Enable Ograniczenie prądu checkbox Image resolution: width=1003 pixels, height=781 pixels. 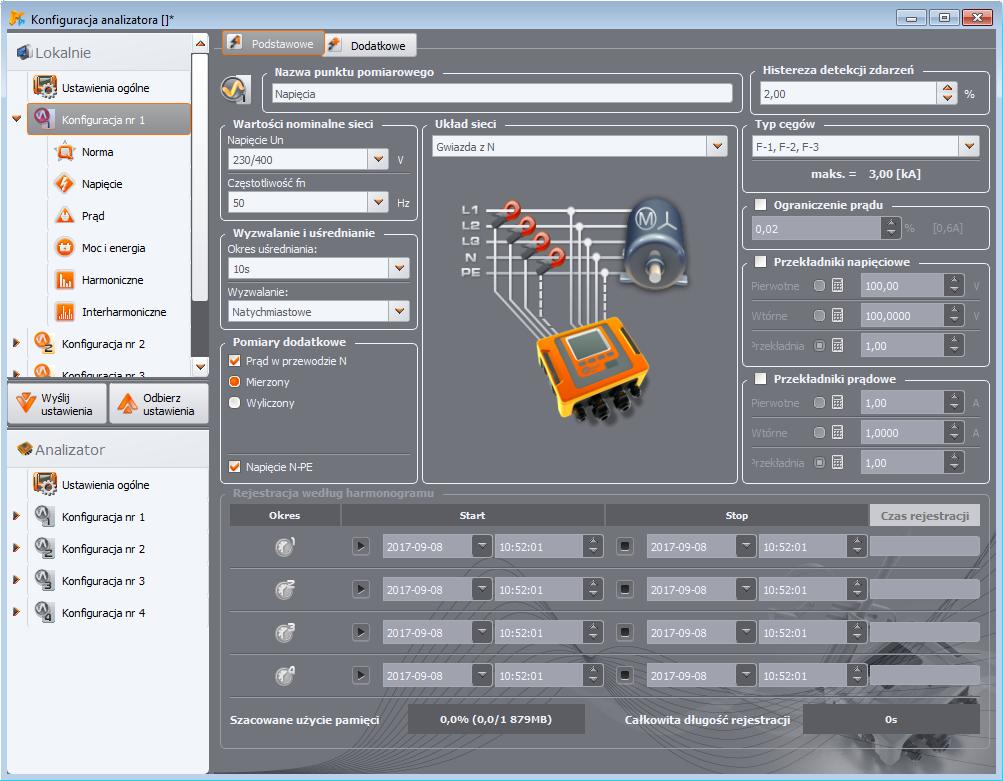point(761,205)
